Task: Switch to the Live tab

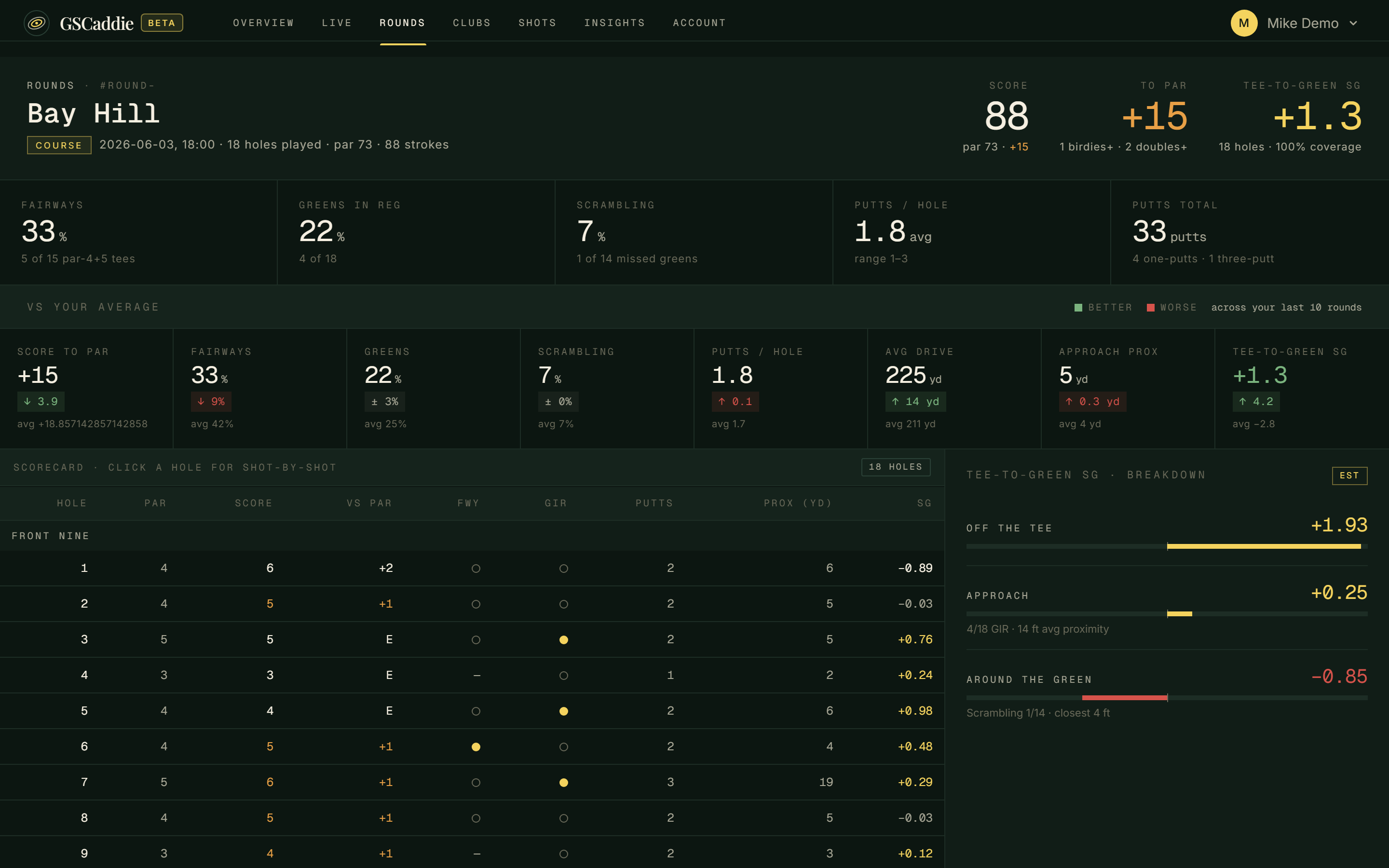Action: 336,23
